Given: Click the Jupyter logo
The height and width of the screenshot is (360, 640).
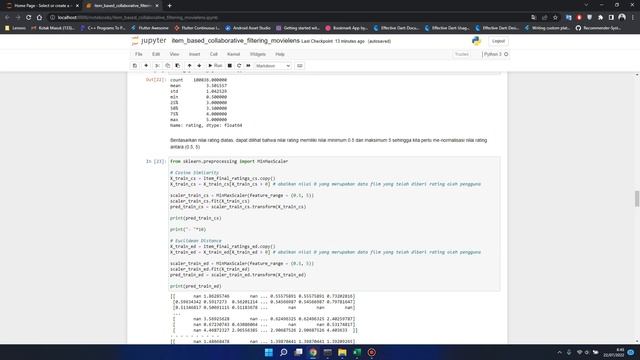Looking at the screenshot, I should (x=149, y=41).
